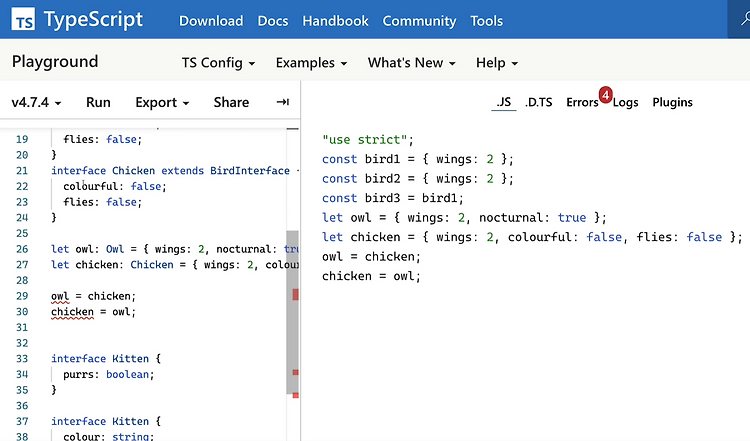Open the TS Config dropdown
Screen dimensions: 750x441
tap(218, 63)
